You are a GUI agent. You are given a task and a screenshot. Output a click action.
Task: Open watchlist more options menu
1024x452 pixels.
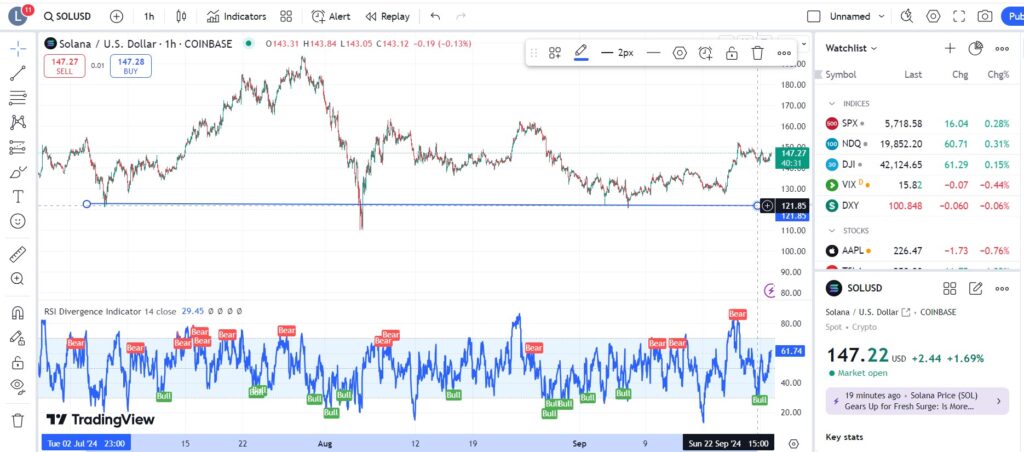pyautogui.click(x=1002, y=48)
